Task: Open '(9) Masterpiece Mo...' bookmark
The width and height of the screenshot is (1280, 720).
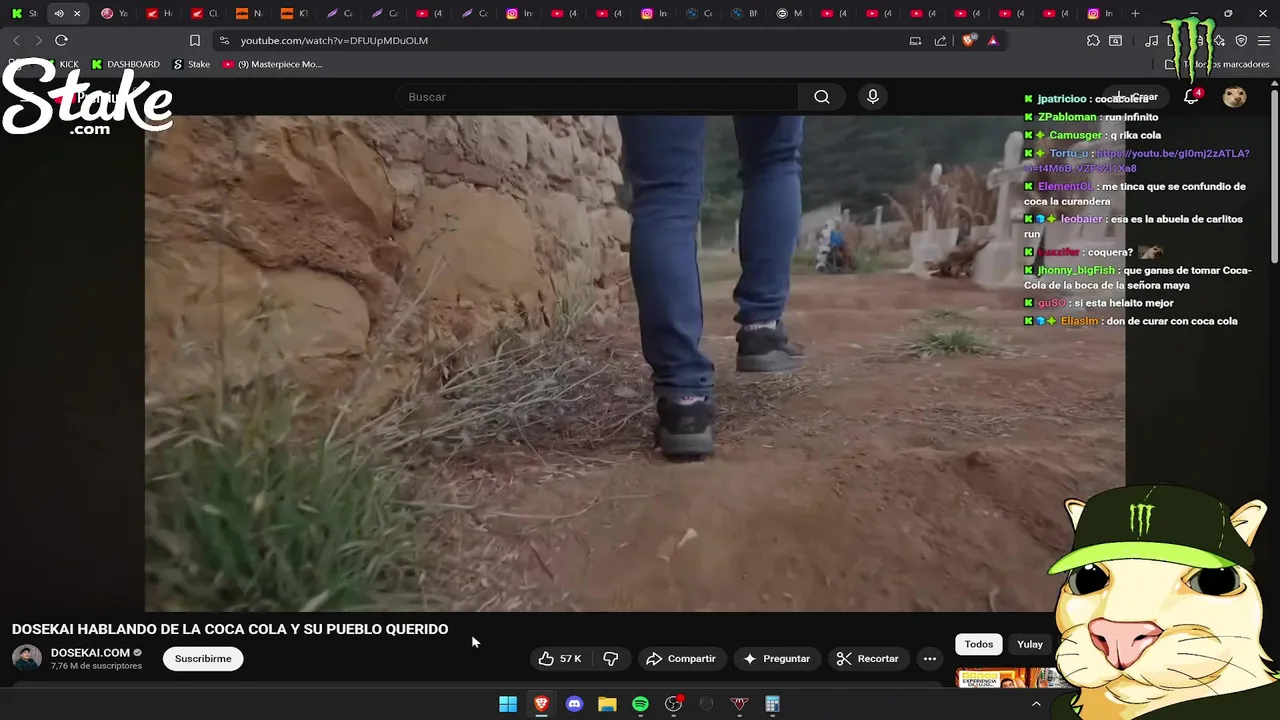Action: (x=272, y=64)
